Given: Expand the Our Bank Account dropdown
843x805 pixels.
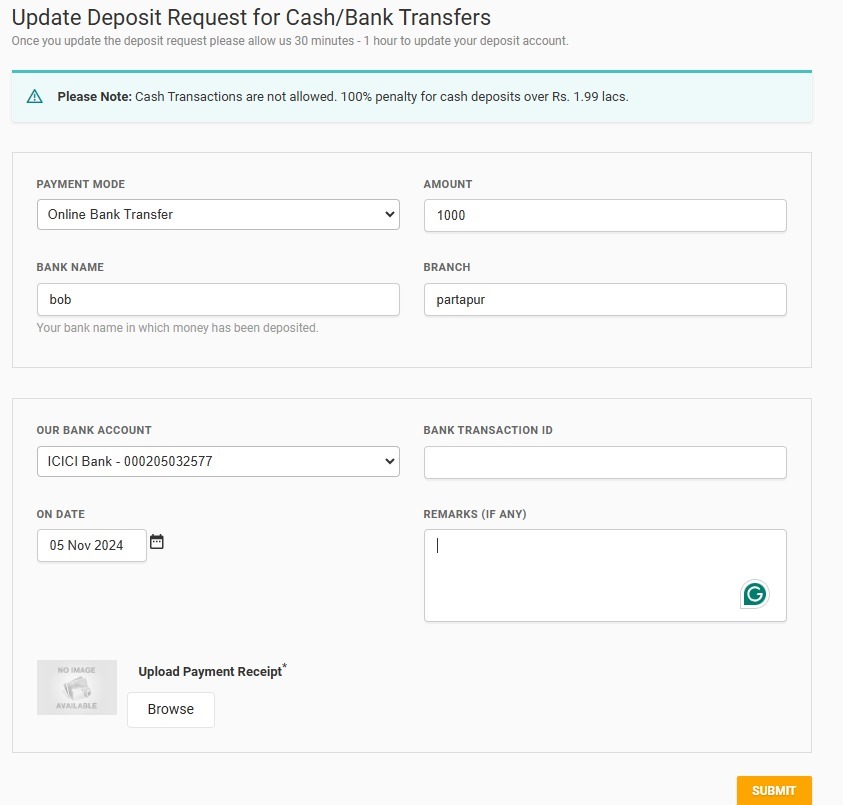Looking at the screenshot, I should (217, 462).
